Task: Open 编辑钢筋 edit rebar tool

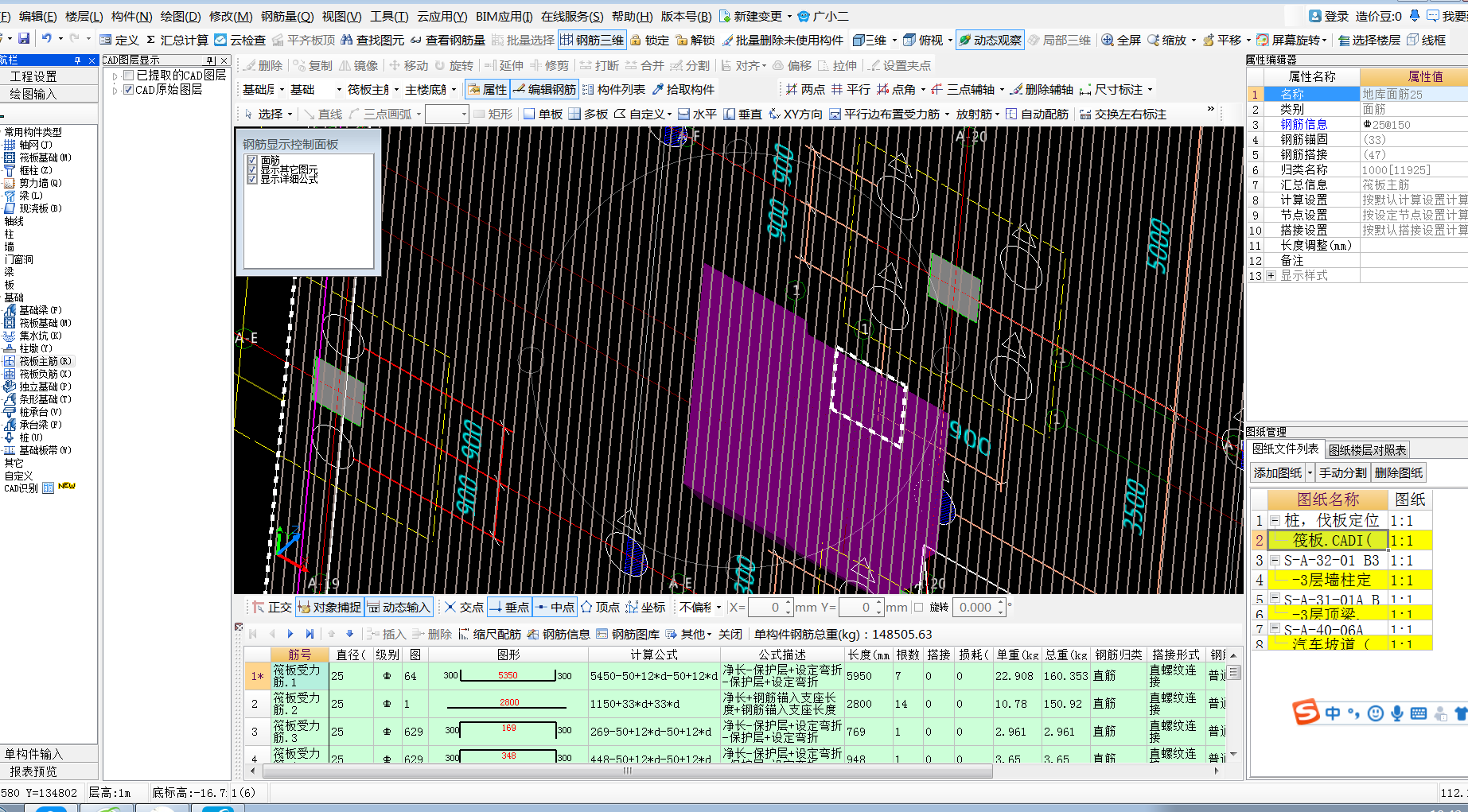Action: point(544,89)
